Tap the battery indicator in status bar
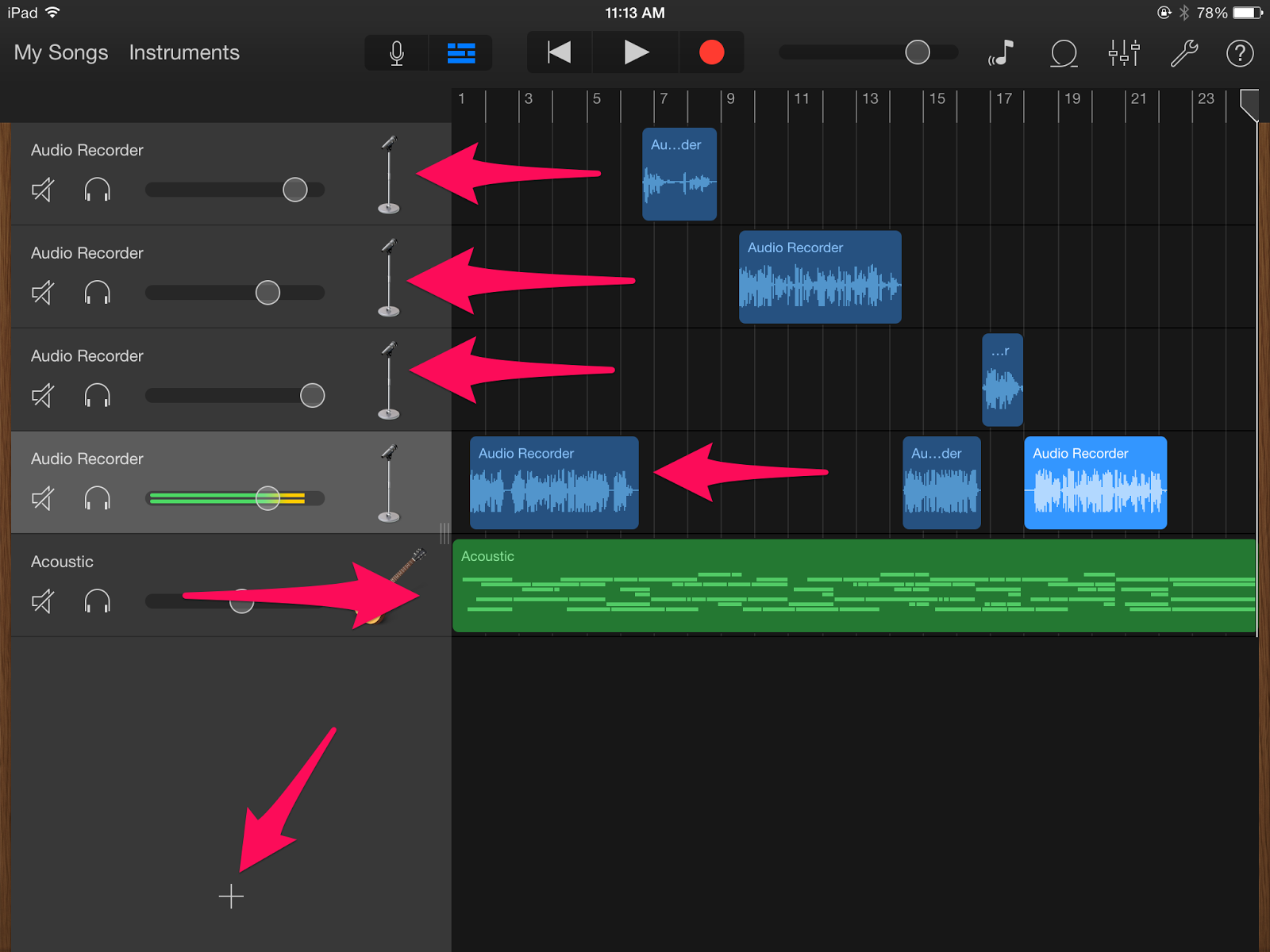1270x952 pixels. 1247,13
